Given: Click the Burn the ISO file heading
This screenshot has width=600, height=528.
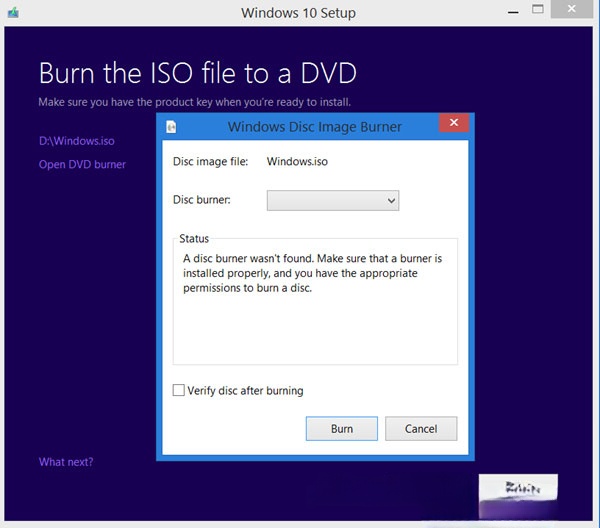Looking at the screenshot, I should [198, 73].
